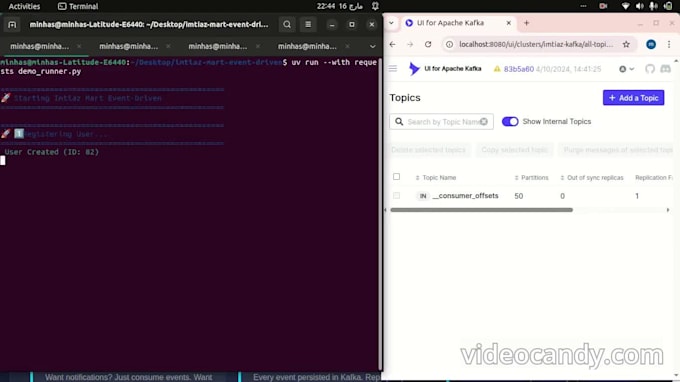The height and width of the screenshot is (382, 680).
Task: Select the 'UI for Apache Kafka' browser tab
Action: pyautogui.click(x=450, y=23)
